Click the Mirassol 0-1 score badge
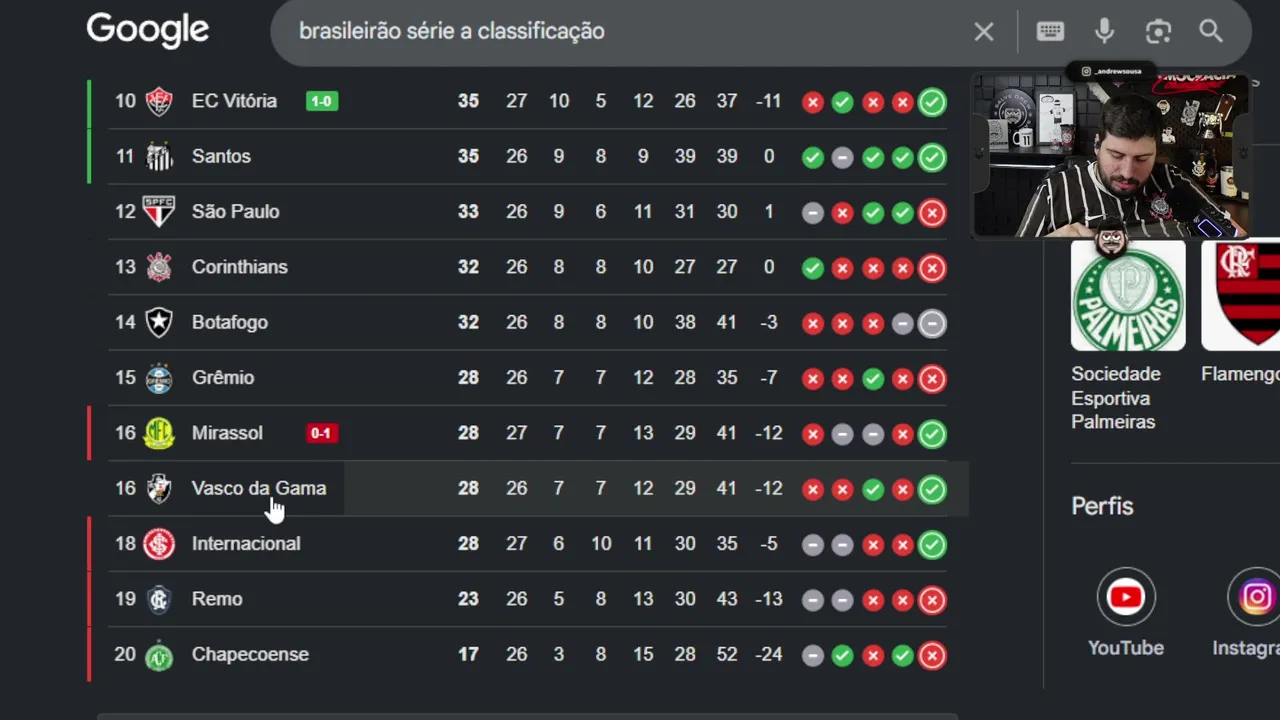This screenshot has height=720, width=1280. (322, 433)
